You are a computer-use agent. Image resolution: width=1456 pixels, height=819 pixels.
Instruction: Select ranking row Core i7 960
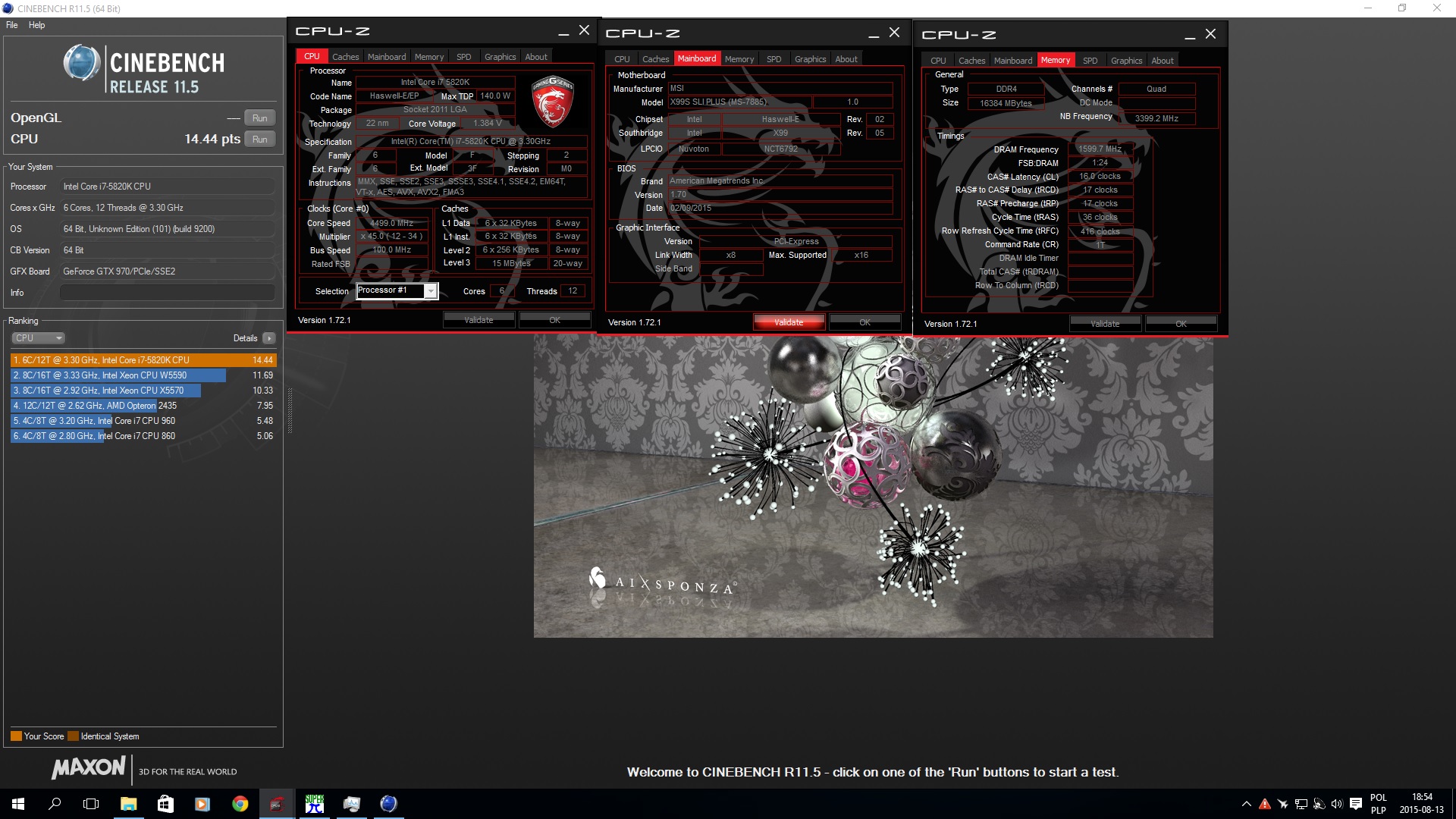[143, 421]
